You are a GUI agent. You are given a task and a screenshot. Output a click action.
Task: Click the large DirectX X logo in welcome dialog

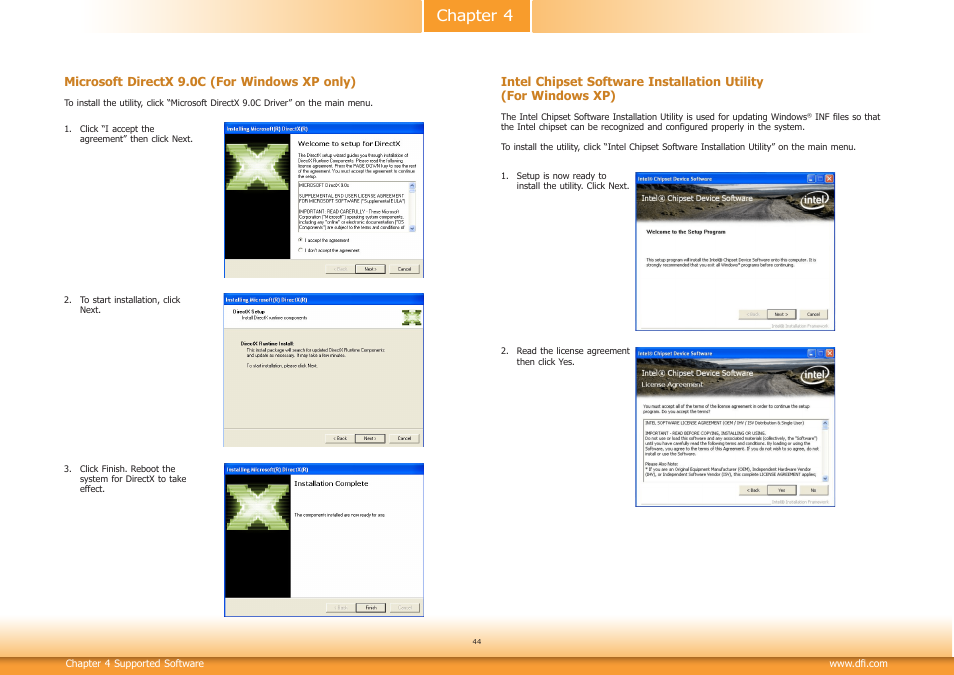click(257, 167)
